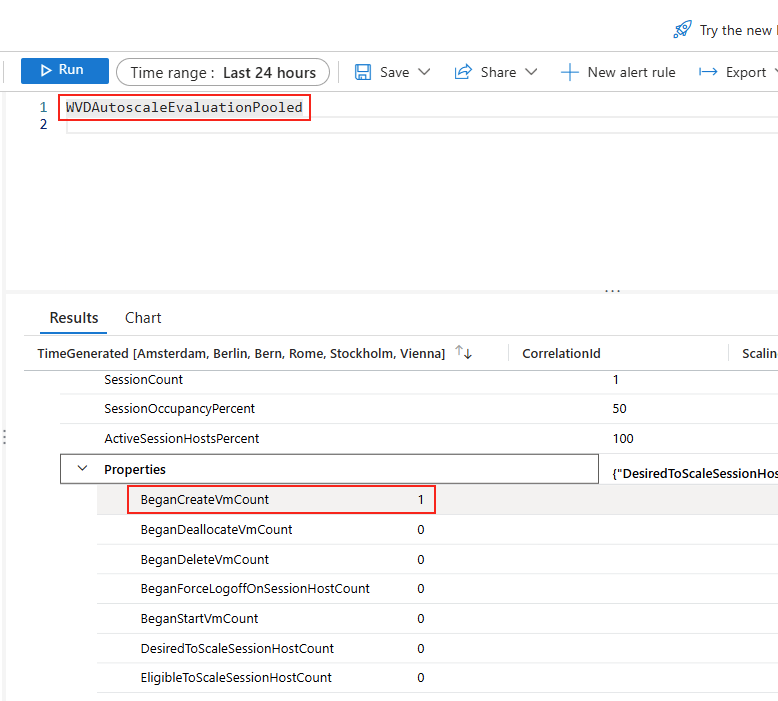Image resolution: width=778 pixels, height=701 pixels.
Task: Run the query with the Run button
Action: click(65, 70)
